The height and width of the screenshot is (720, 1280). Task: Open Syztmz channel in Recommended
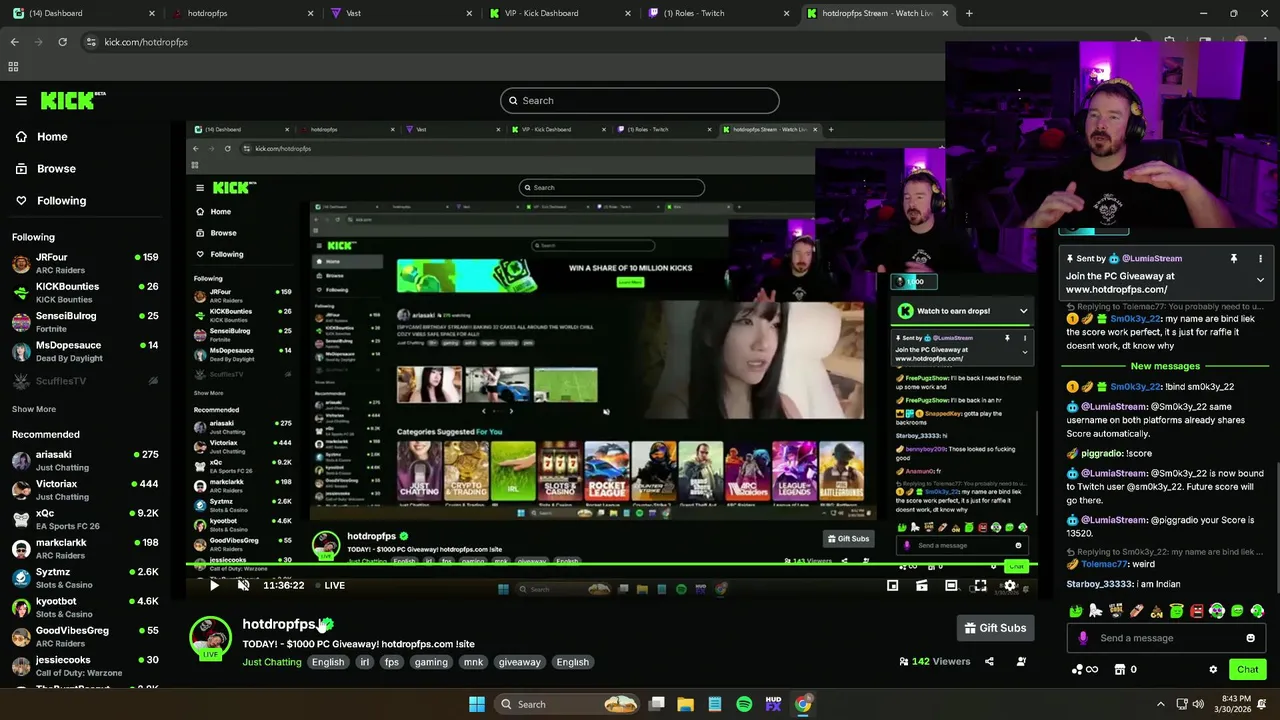pos(84,578)
